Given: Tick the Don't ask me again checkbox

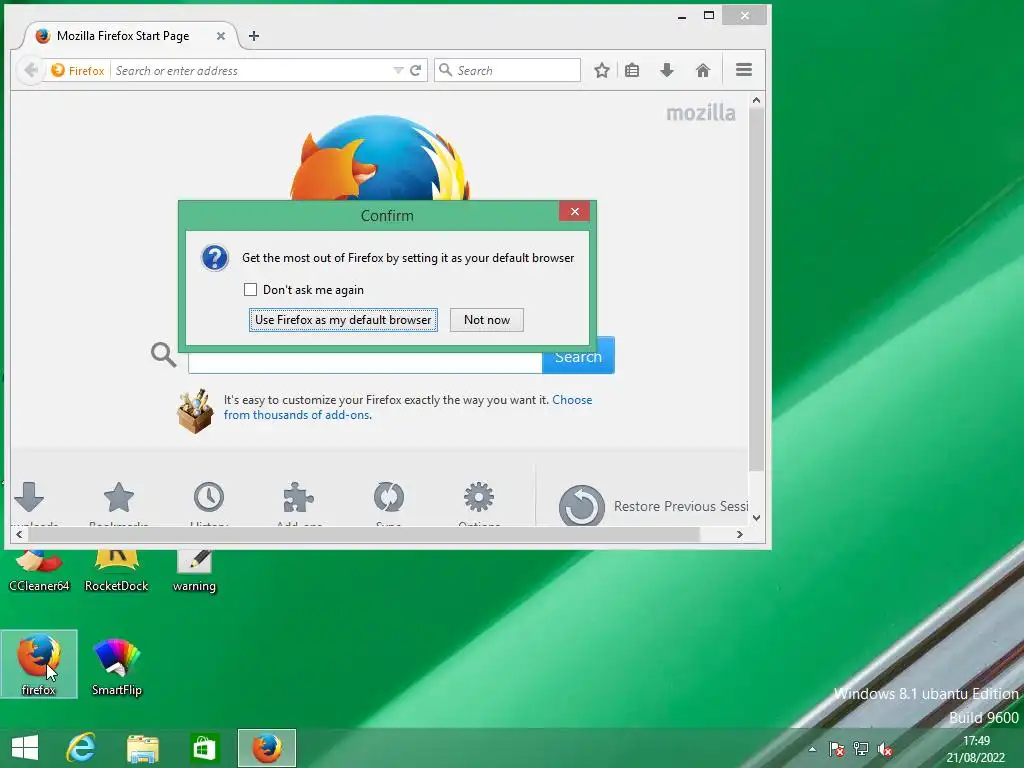Looking at the screenshot, I should (x=250, y=289).
